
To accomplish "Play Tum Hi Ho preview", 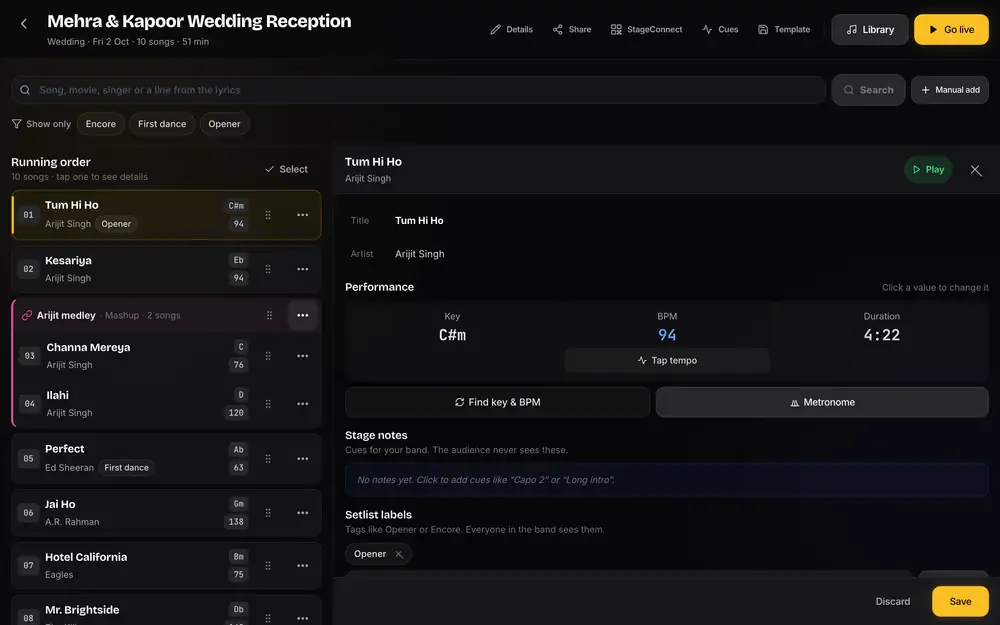I will [928, 170].
